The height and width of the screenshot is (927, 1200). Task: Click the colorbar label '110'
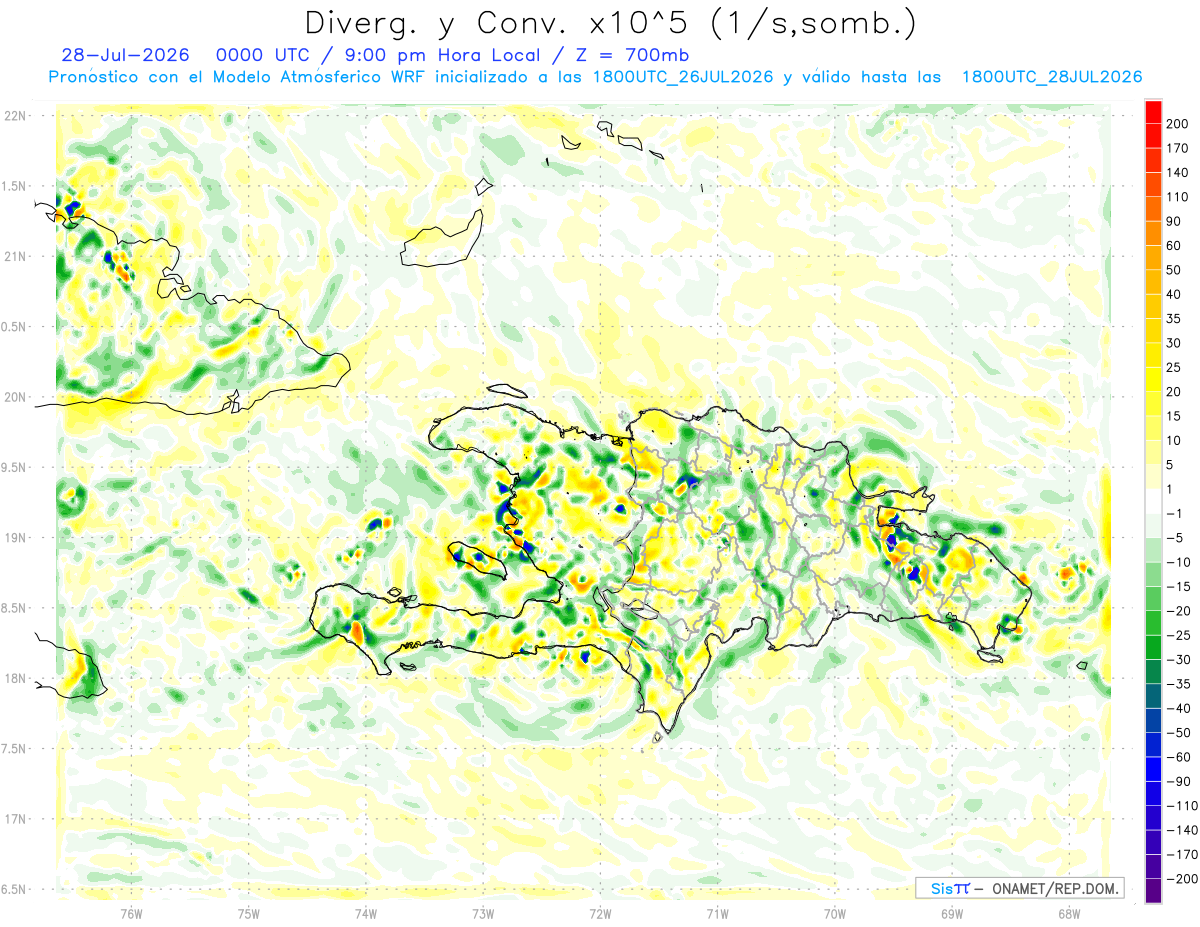point(1178,197)
